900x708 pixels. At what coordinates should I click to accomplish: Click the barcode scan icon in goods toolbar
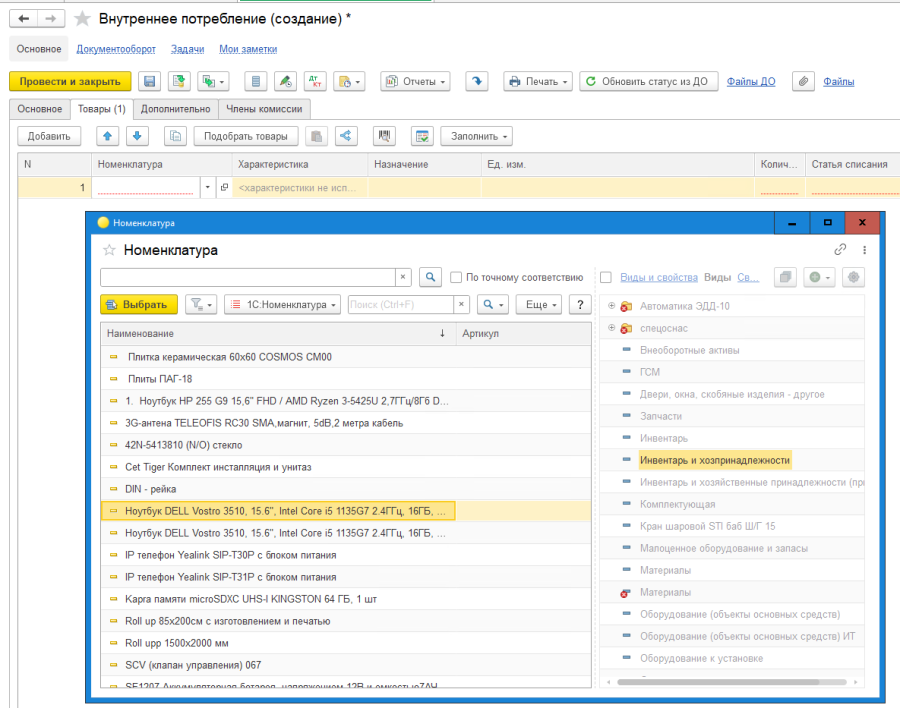tap(384, 136)
